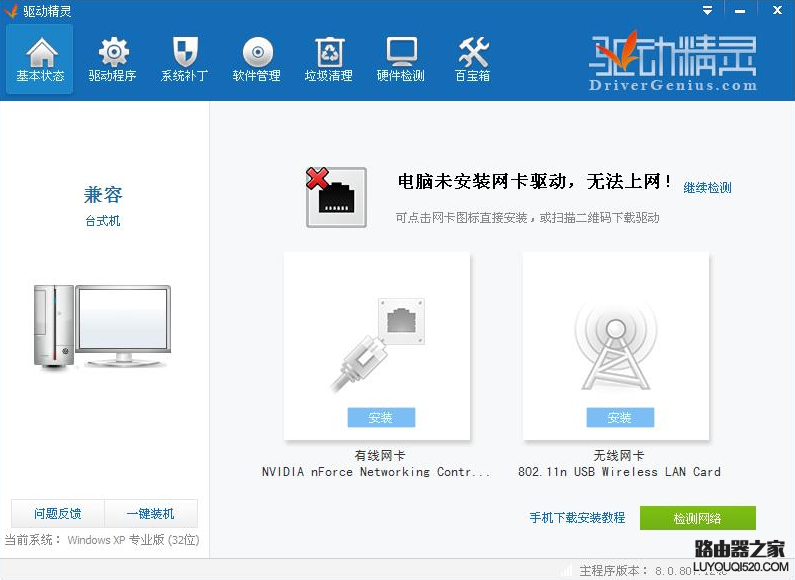
Task: Open the 手机下载安装教程 link
Action: point(577,518)
